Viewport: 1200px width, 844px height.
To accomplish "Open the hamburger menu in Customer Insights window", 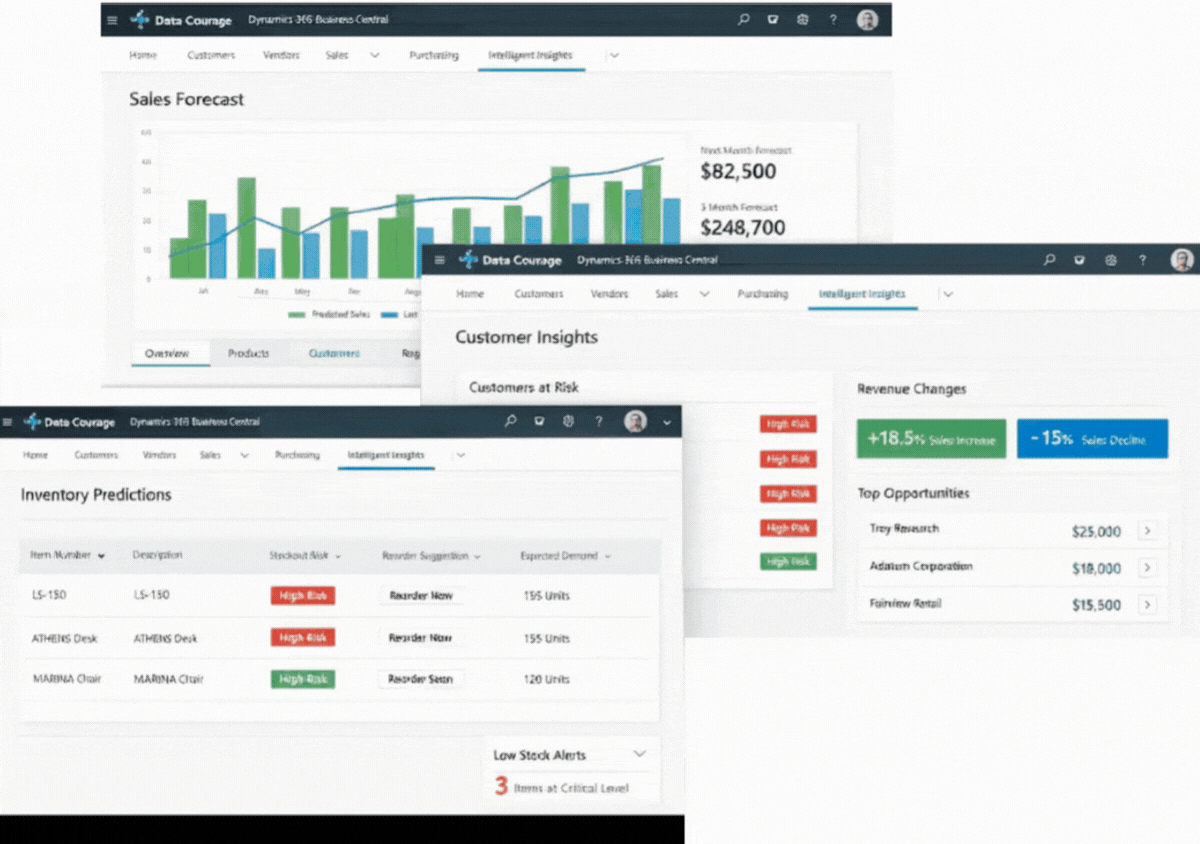I will [x=440, y=260].
